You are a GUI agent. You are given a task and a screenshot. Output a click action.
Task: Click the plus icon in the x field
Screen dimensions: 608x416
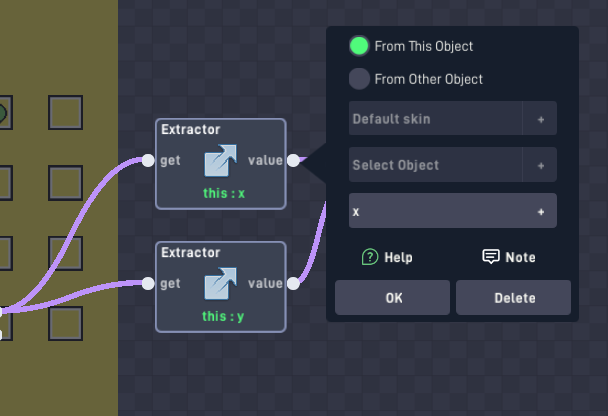pos(541,212)
